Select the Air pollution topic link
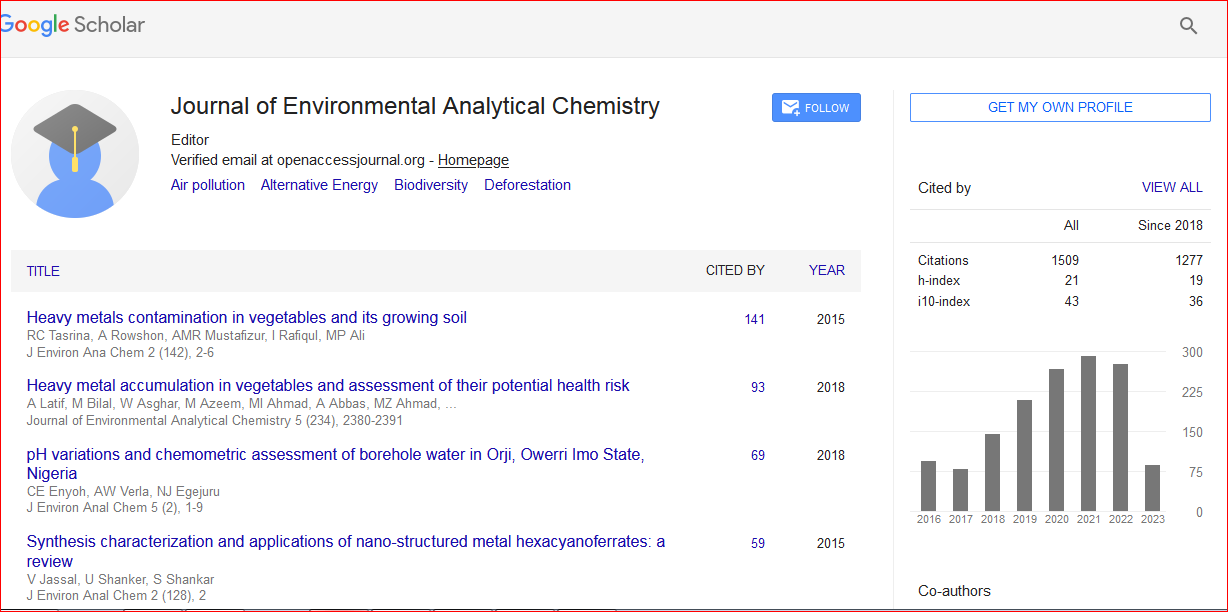This screenshot has width=1228, height=612. [208, 185]
